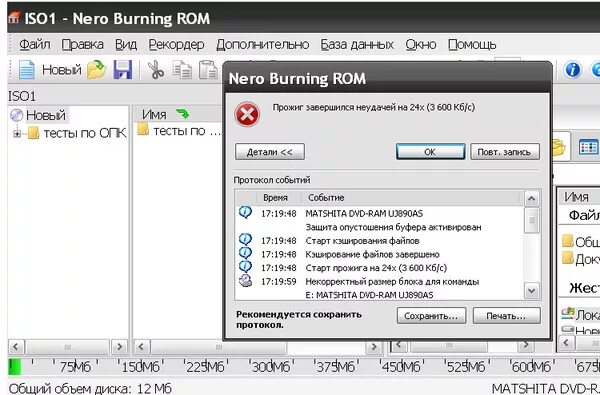Click the Повт. запись button

505,152
